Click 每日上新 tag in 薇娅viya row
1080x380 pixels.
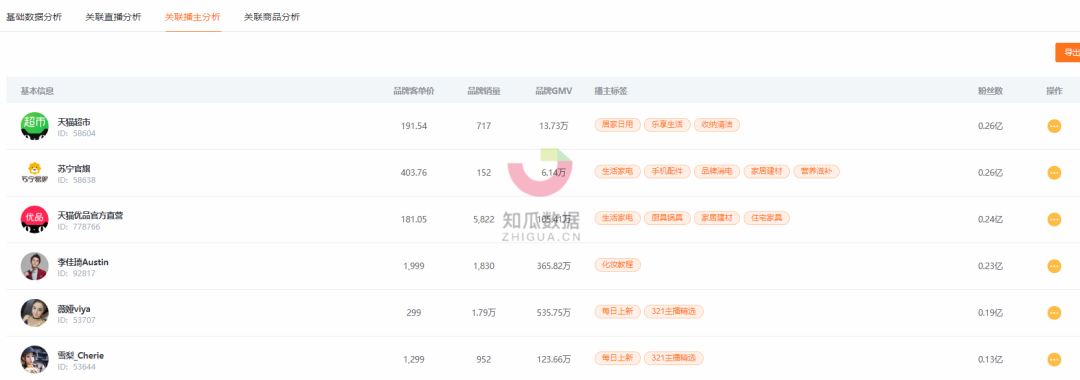(618, 312)
